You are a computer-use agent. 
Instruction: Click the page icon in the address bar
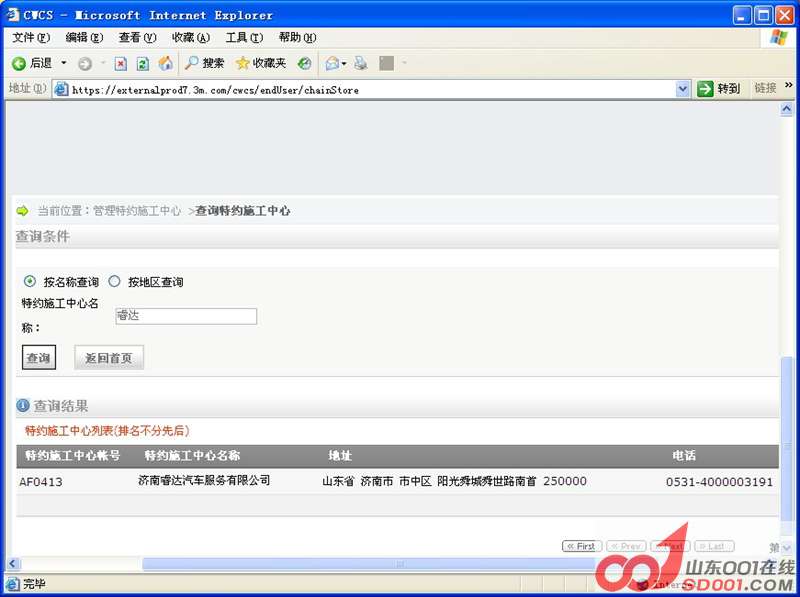pos(61,89)
